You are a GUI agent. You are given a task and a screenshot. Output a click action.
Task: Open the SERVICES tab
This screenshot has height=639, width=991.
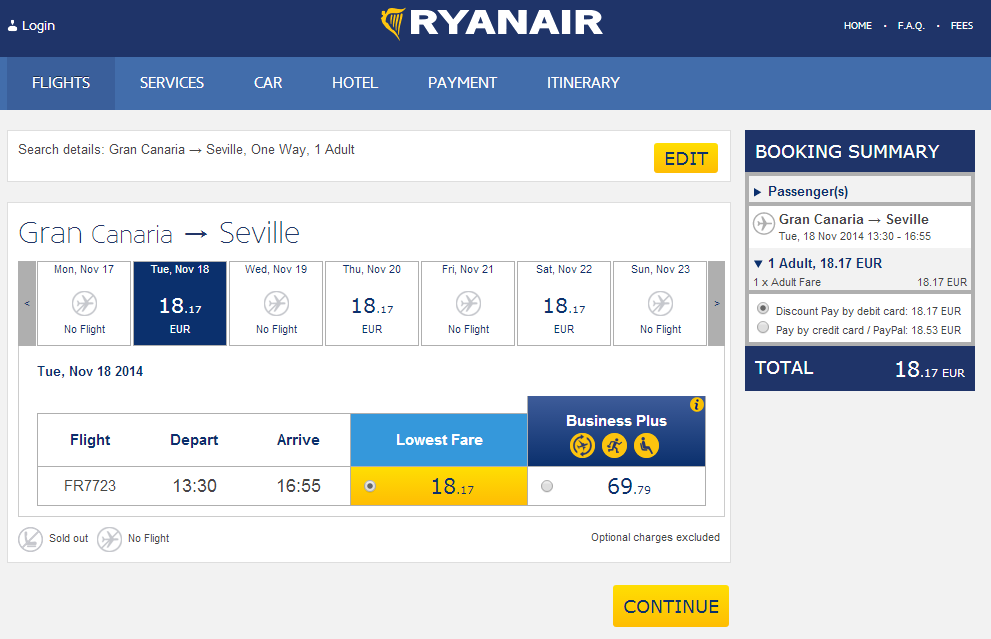click(172, 83)
